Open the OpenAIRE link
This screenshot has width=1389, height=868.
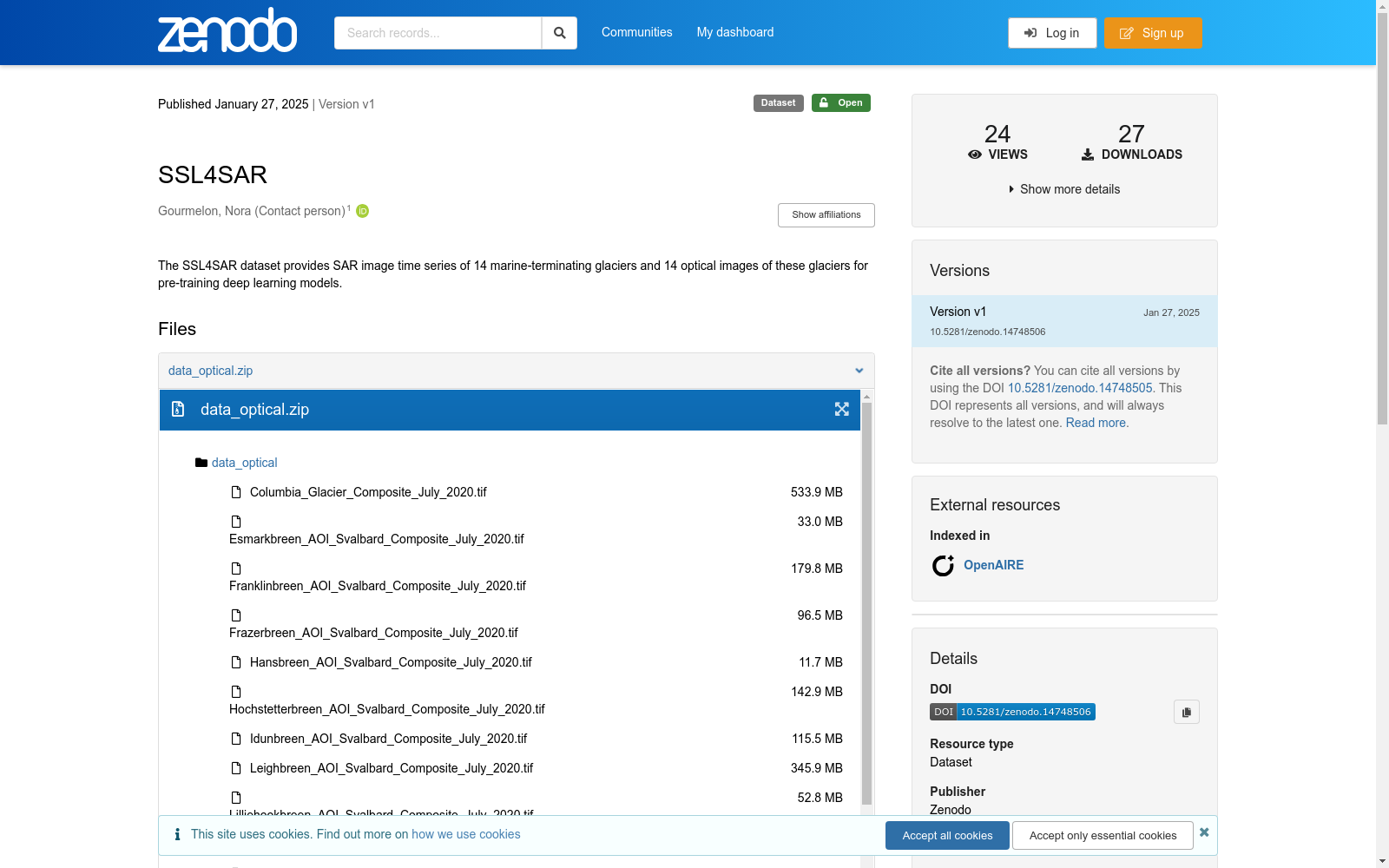pos(994,565)
